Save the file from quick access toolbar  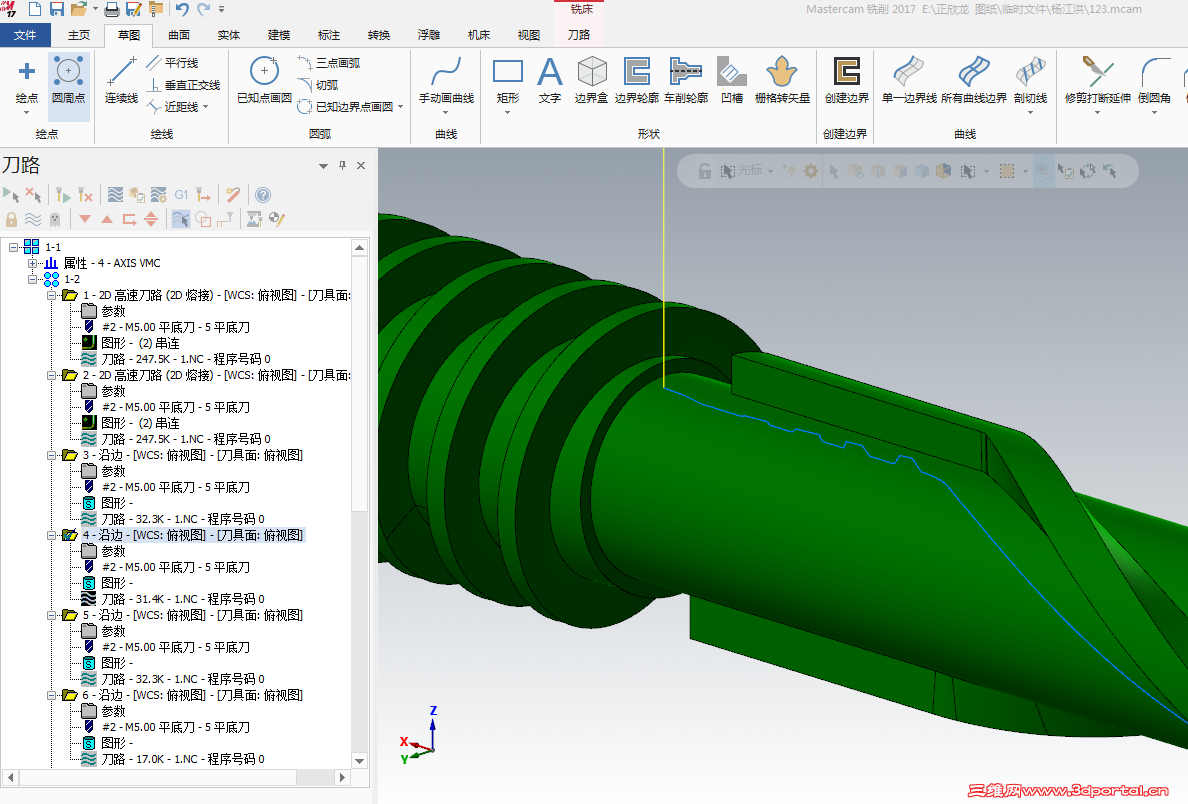click(57, 9)
